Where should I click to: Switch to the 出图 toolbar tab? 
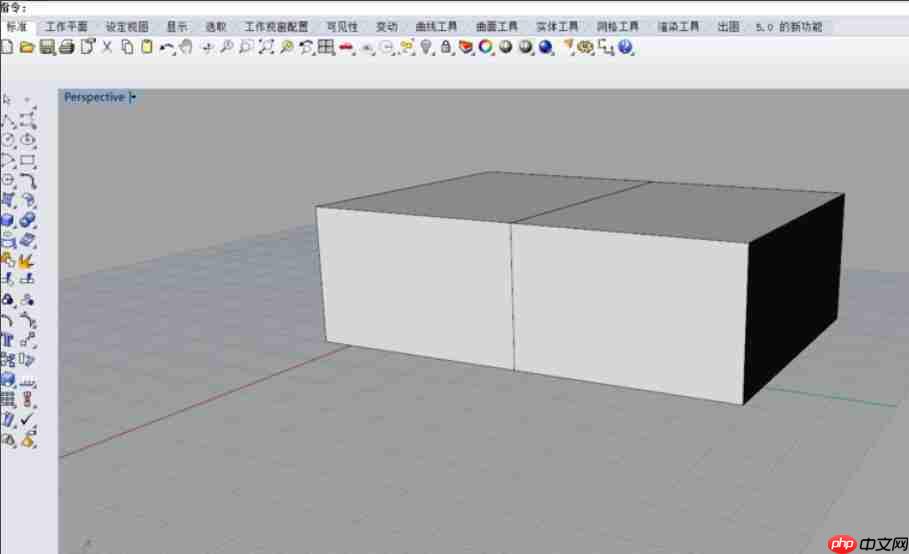click(x=728, y=27)
